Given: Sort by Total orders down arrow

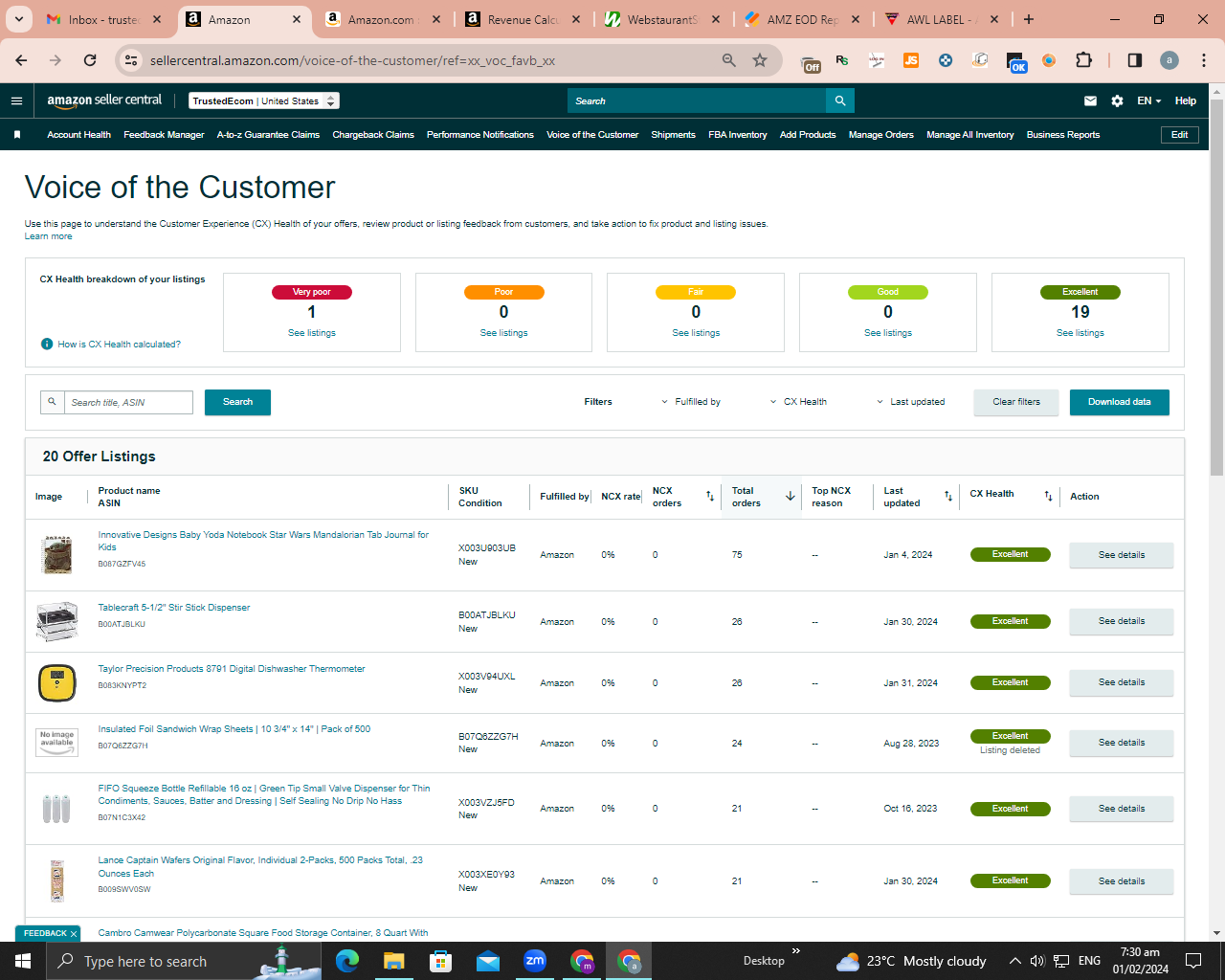Looking at the screenshot, I should [x=791, y=496].
